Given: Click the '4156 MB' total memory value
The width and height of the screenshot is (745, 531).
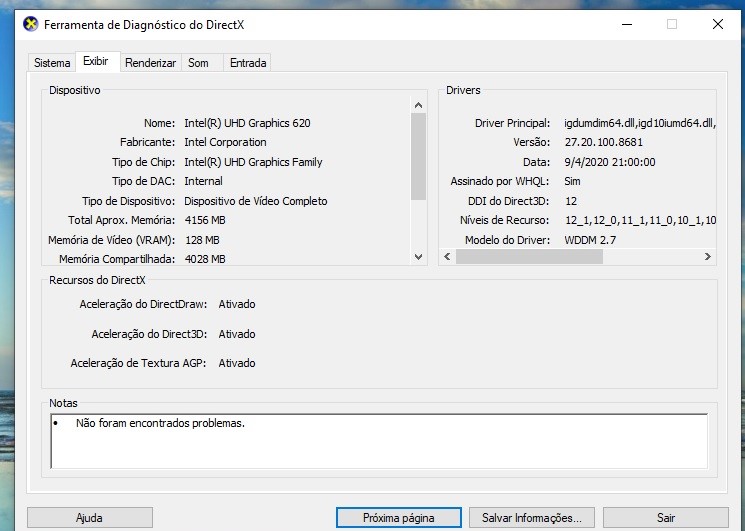Looking at the screenshot, I should (205, 220).
